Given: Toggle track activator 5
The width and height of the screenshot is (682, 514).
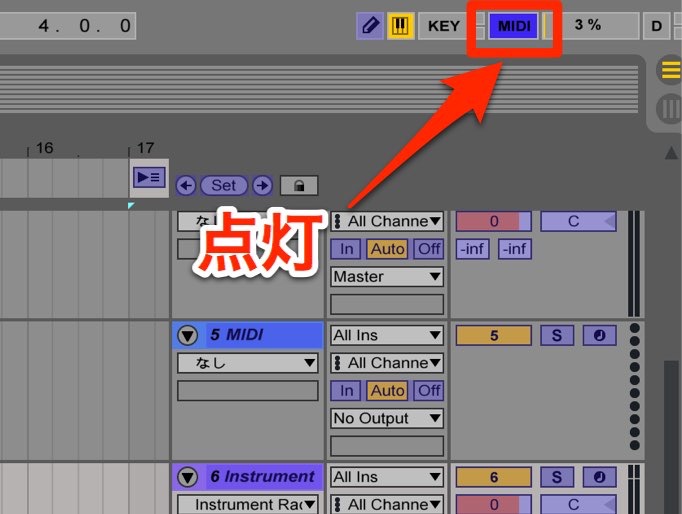Looking at the screenshot, I should 494,335.
